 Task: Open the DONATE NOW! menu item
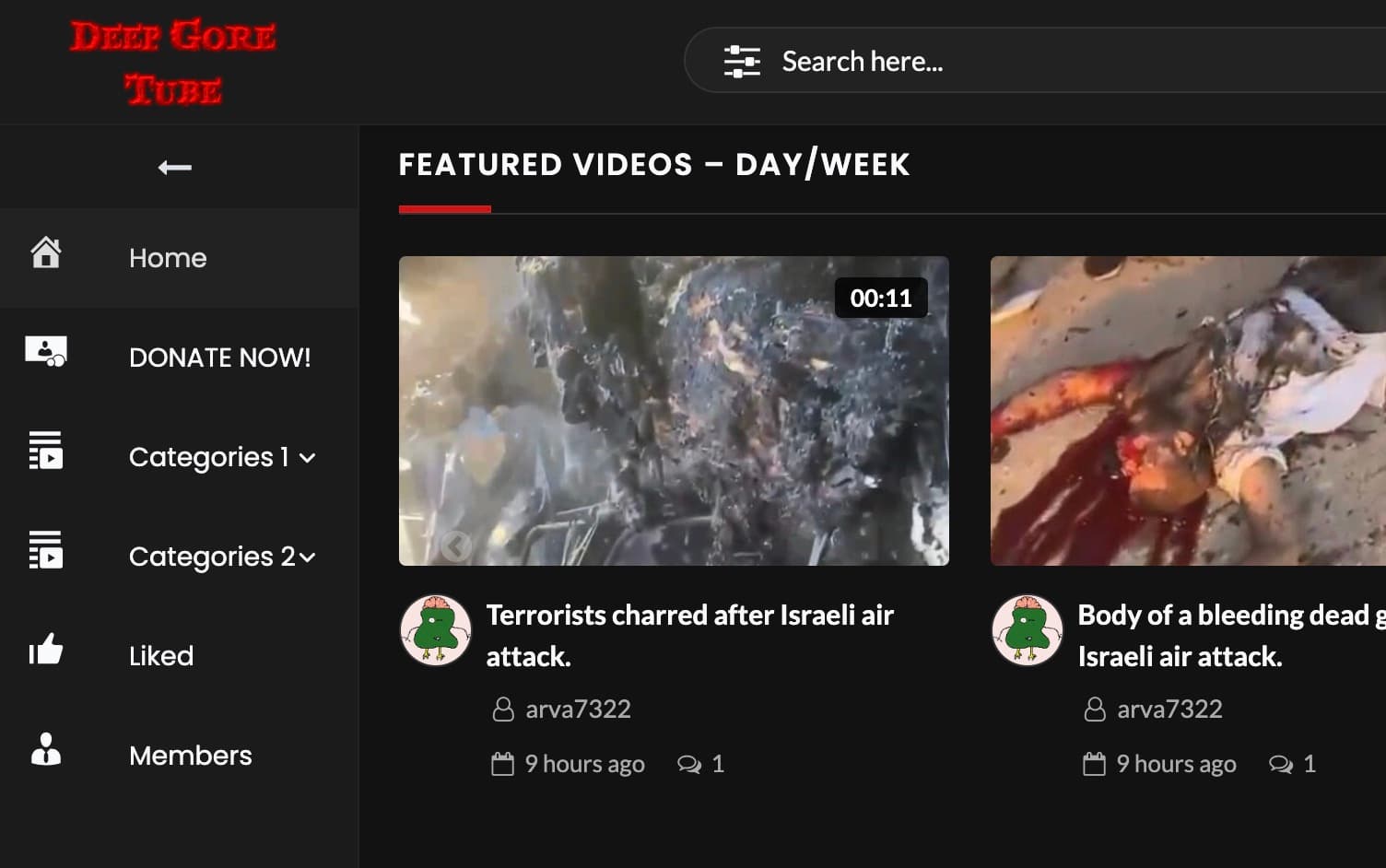point(219,358)
